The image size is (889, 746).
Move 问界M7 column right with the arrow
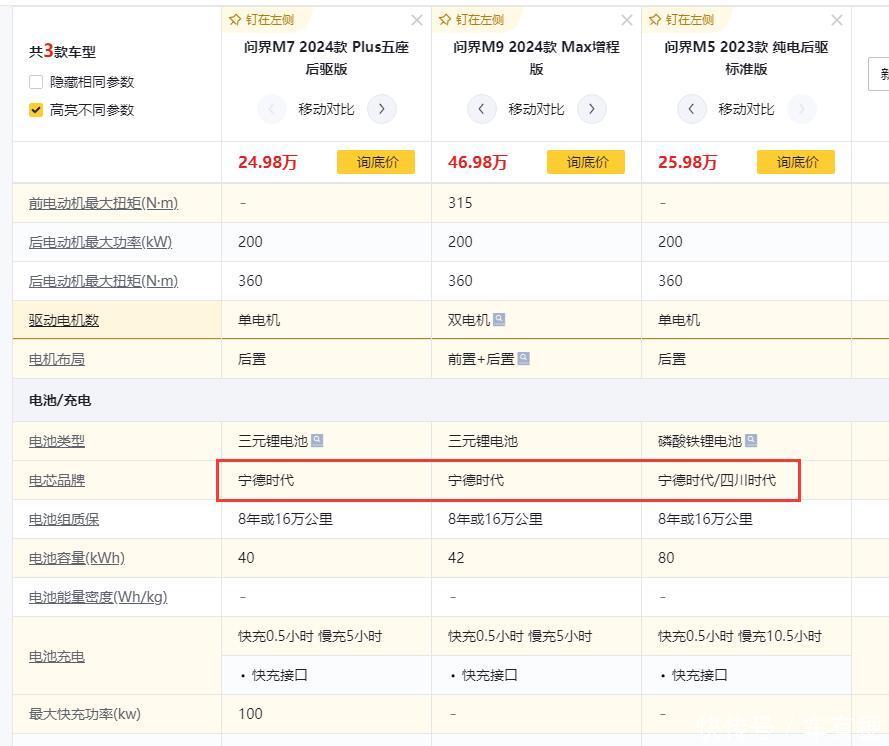pos(381,109)
